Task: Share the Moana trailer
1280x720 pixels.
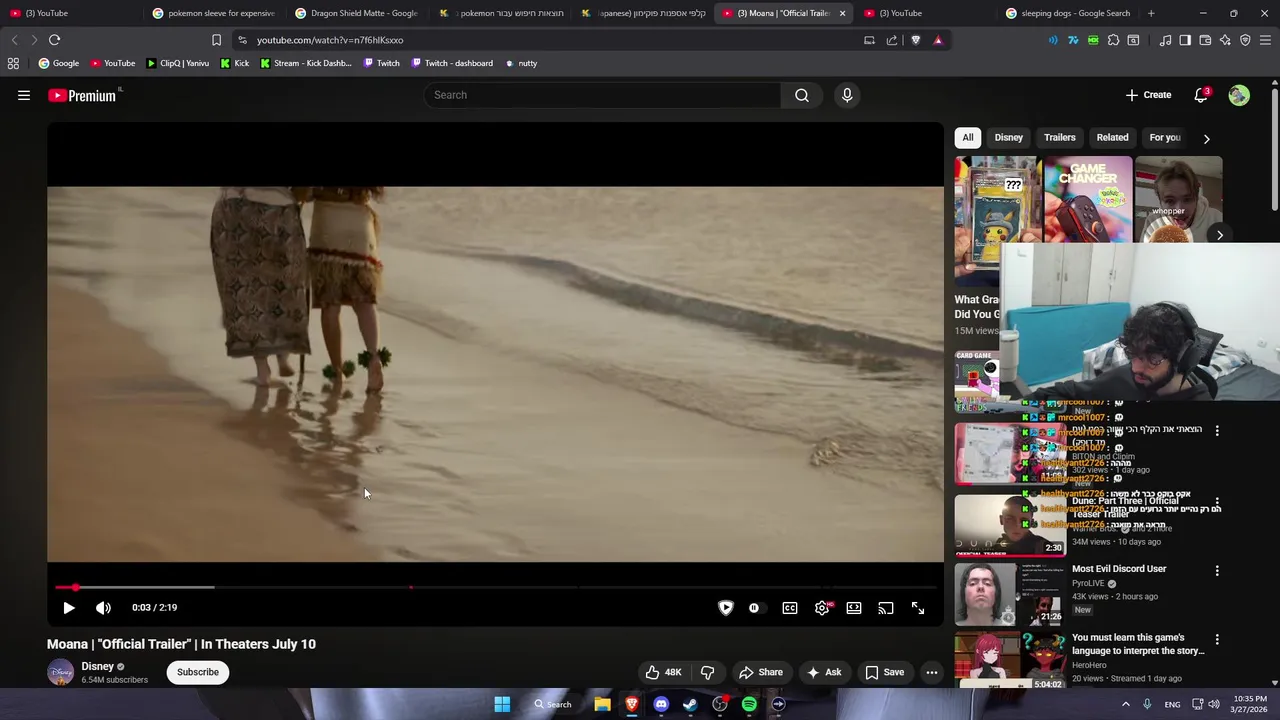Action: coord(761,672)
